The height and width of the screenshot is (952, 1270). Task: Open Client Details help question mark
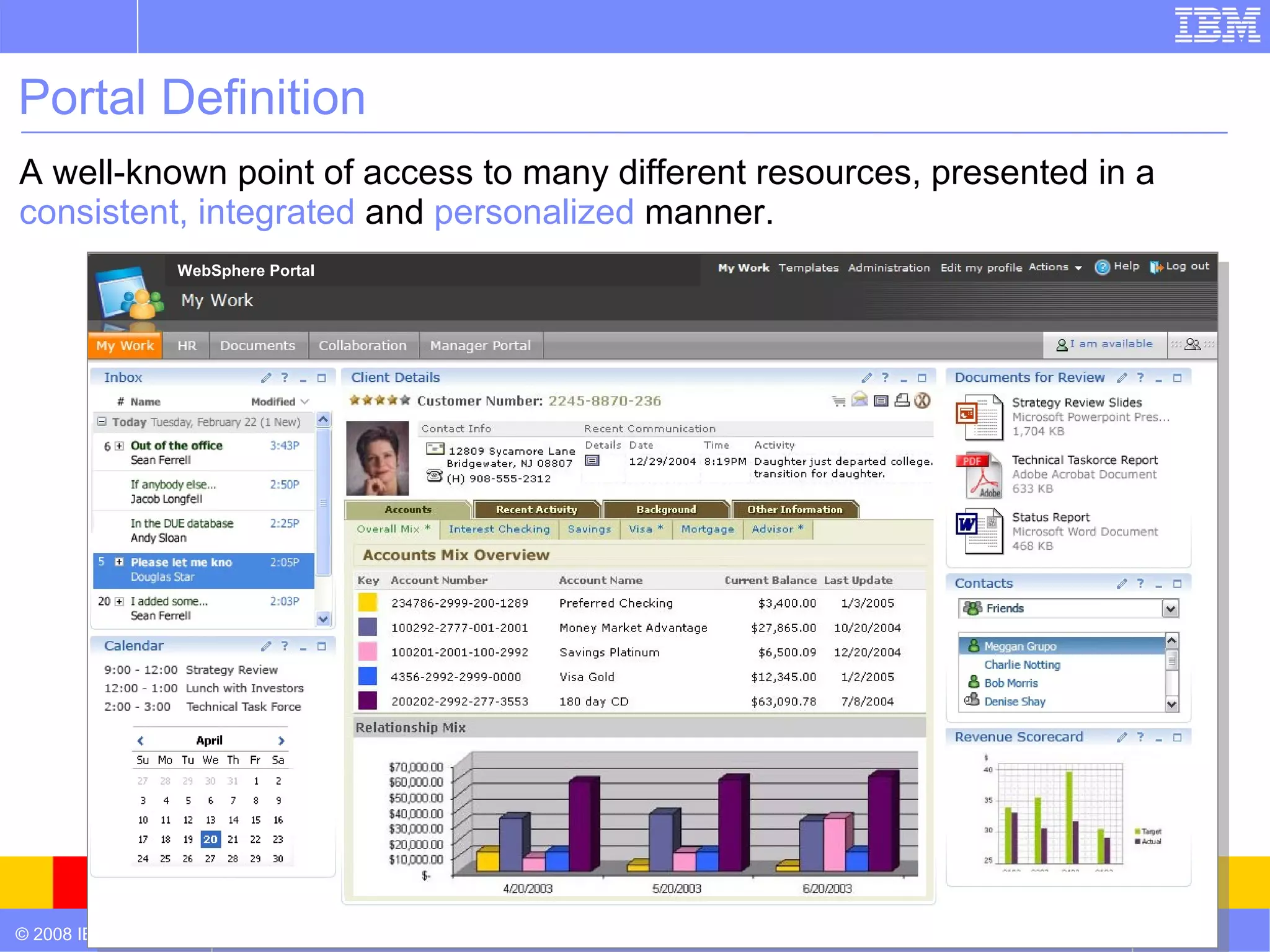click(x=885, y=377)
